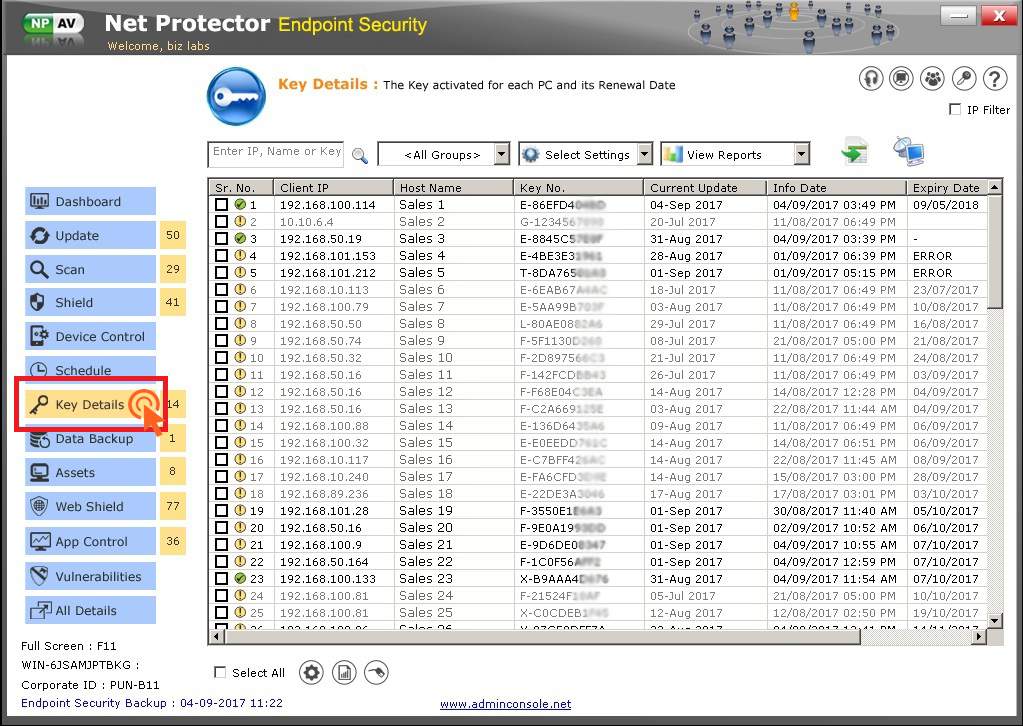Check the box for Sales 3 row
The height and width of the screenshot is (726, 1023).
pos(222,239)
